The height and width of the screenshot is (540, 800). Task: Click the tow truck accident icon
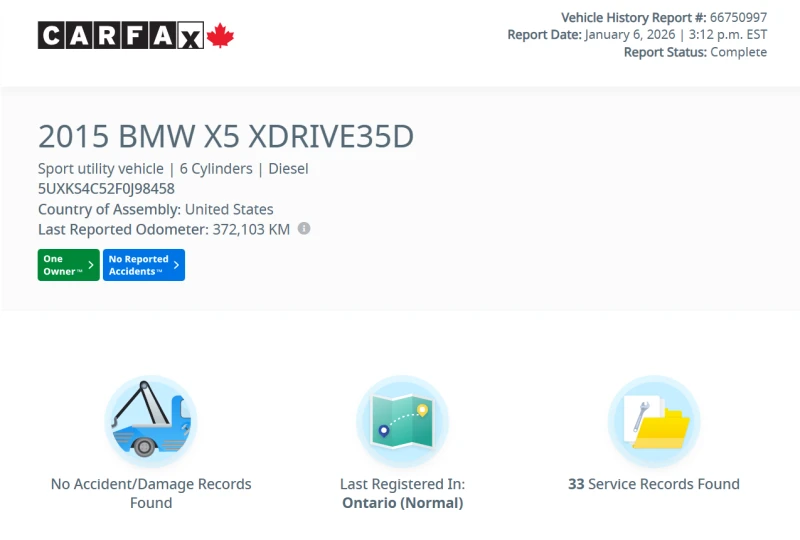click(x=151, y=421)
